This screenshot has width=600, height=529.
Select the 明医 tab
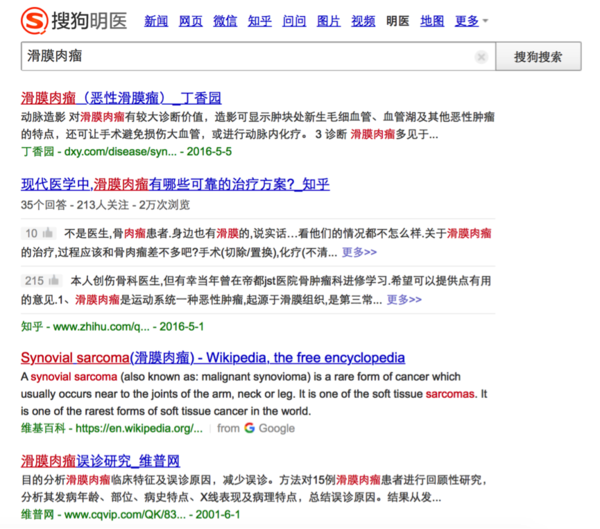click(398, 21)
